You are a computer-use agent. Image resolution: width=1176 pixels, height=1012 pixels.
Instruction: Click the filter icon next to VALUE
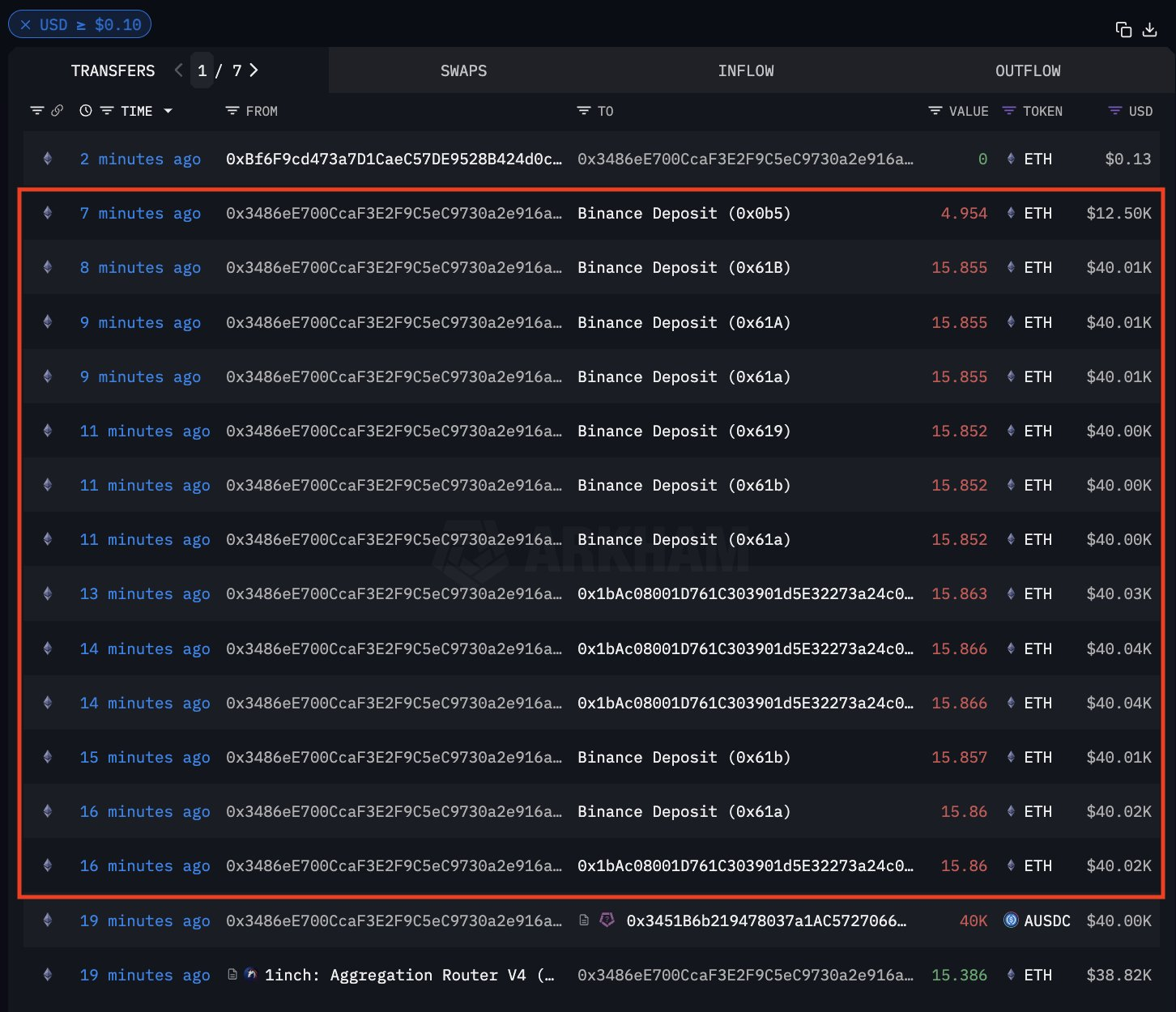point(934,111)
